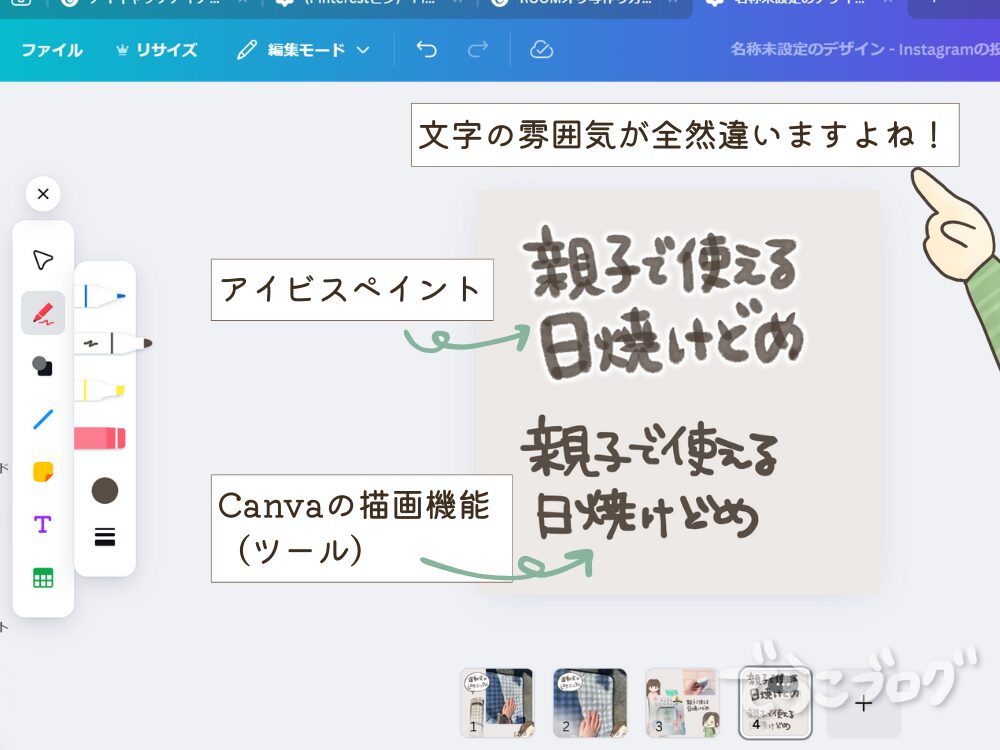Open page 1 thumbnail
The image size is (1000, 750).
[497, 703]
